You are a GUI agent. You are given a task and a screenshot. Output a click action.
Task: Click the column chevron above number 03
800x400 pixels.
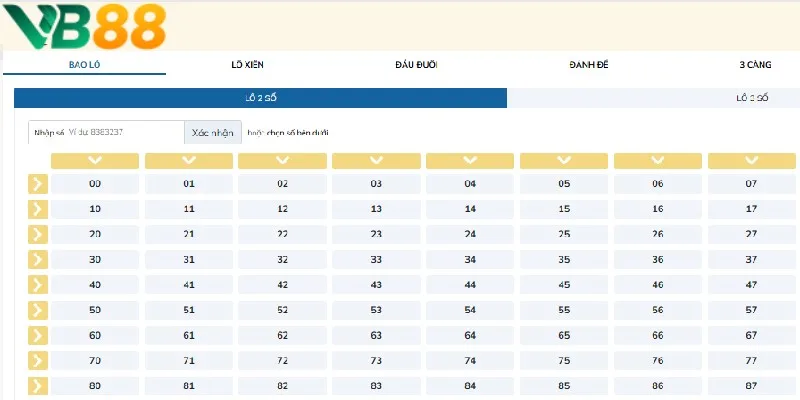(376, 160)
